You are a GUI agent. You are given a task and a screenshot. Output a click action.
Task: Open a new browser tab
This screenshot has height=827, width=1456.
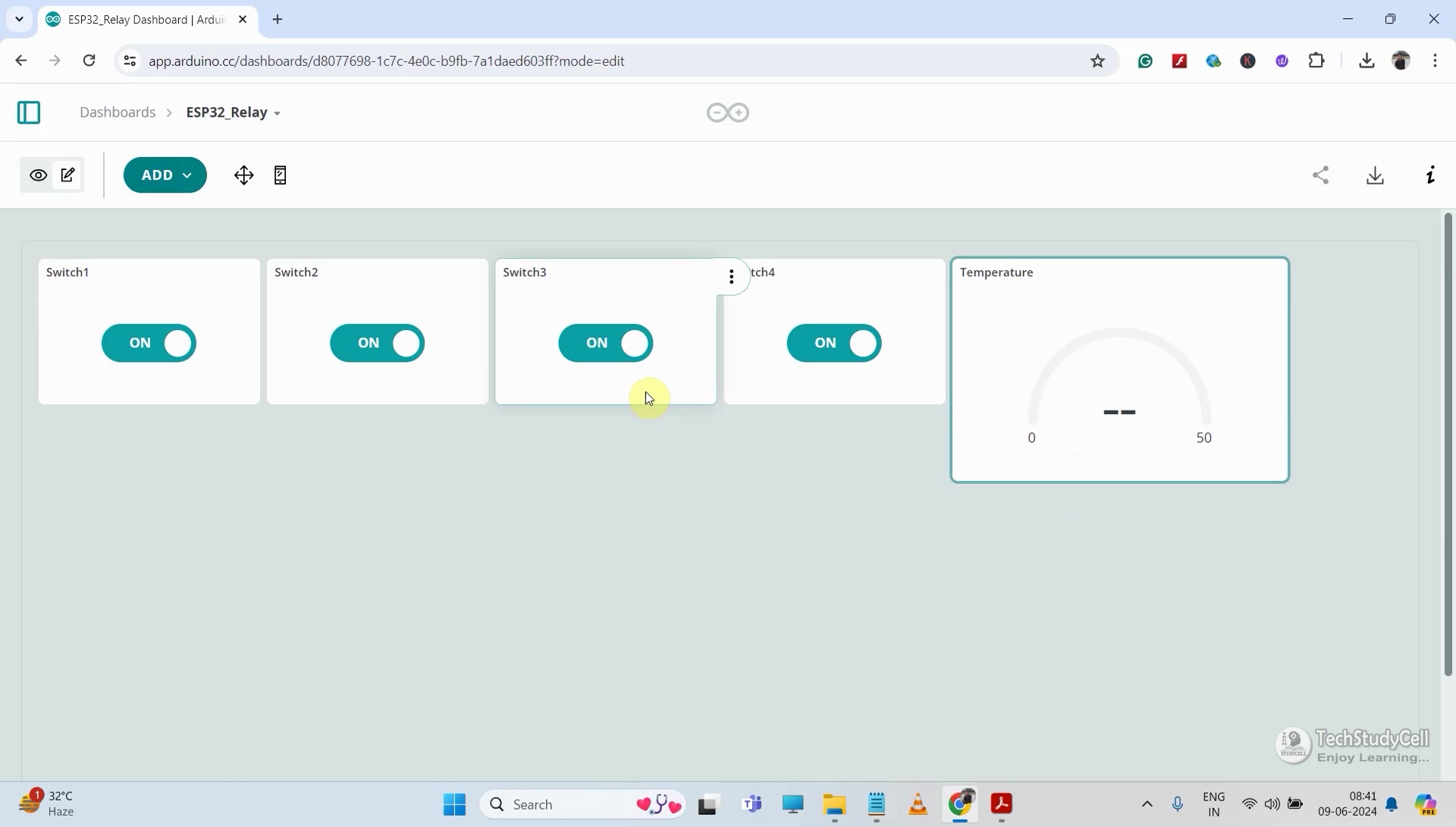(x=278, y=20)
